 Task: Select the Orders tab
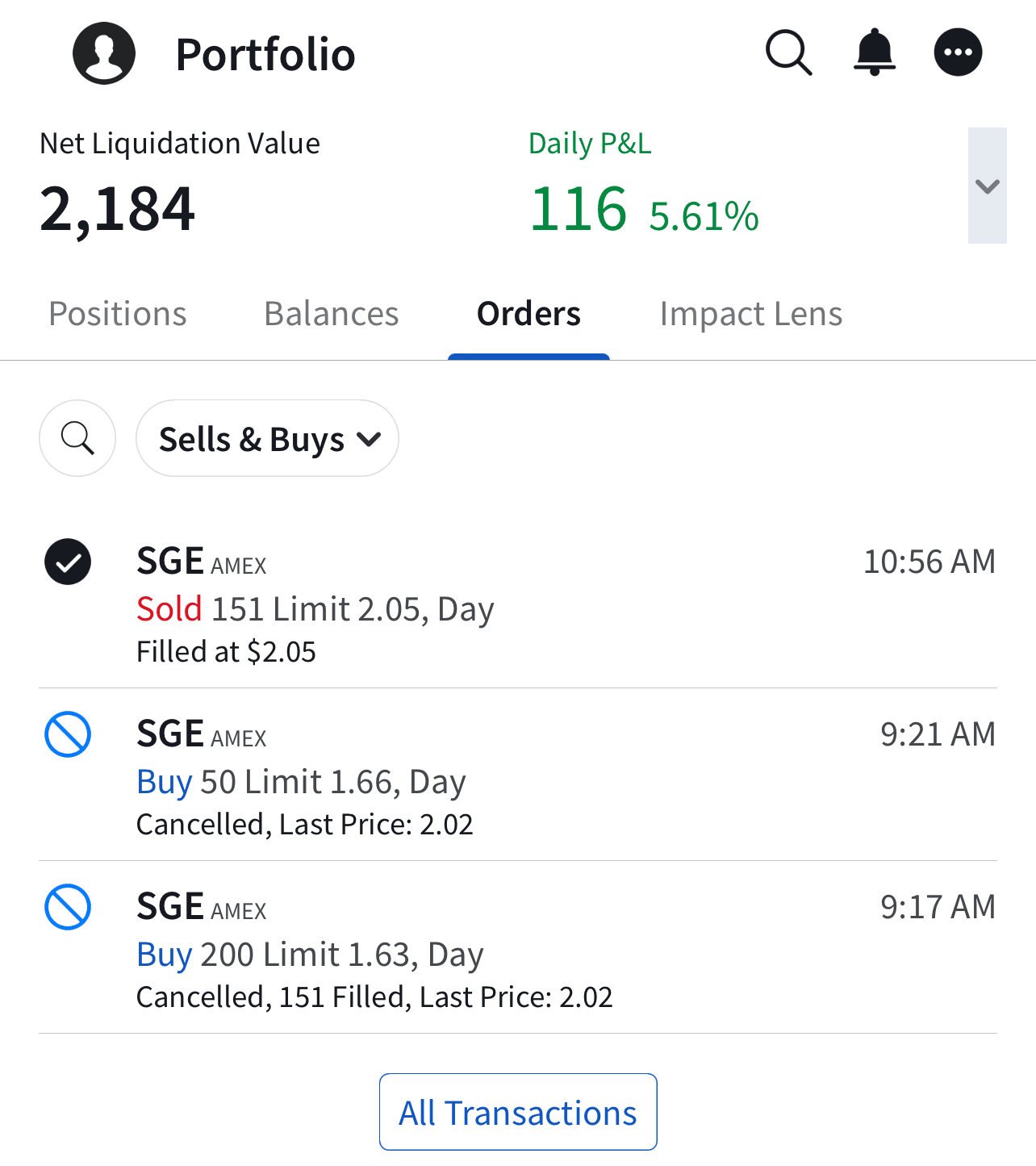pyautogui.click(x=528, y=314)
